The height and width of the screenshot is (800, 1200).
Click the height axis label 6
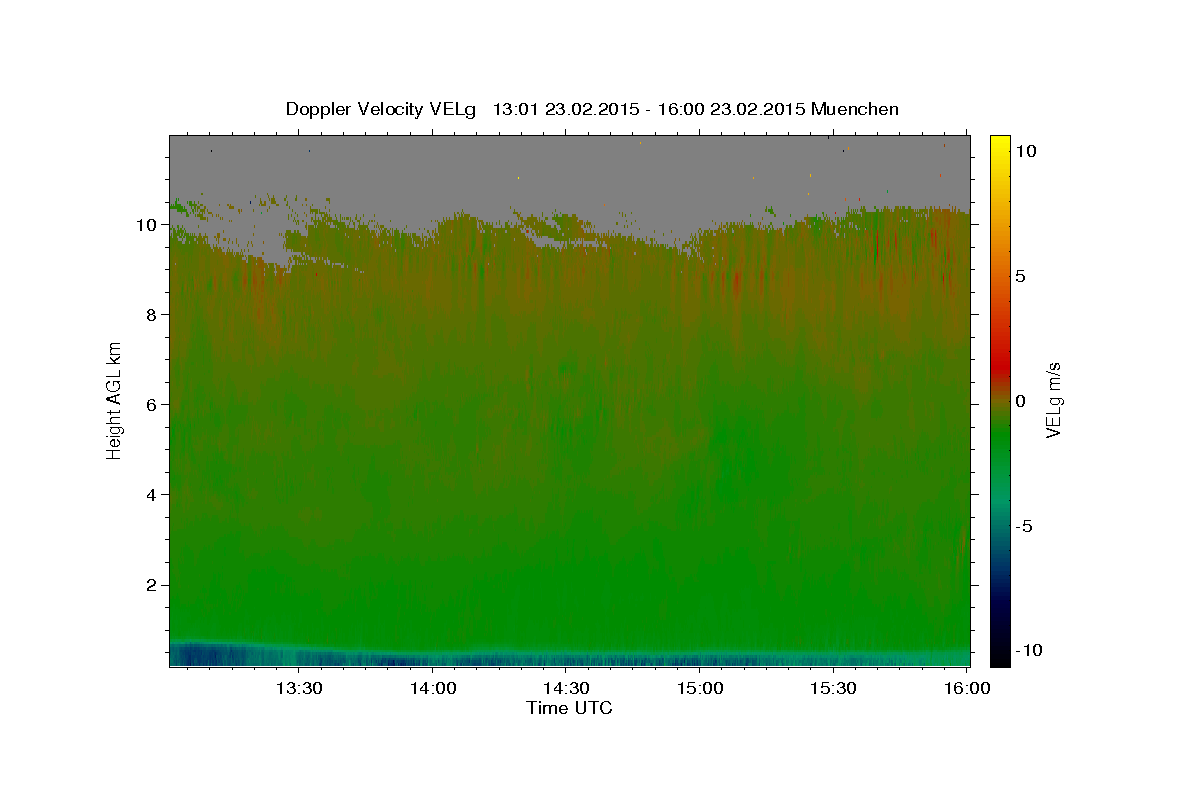coord(153,405)
